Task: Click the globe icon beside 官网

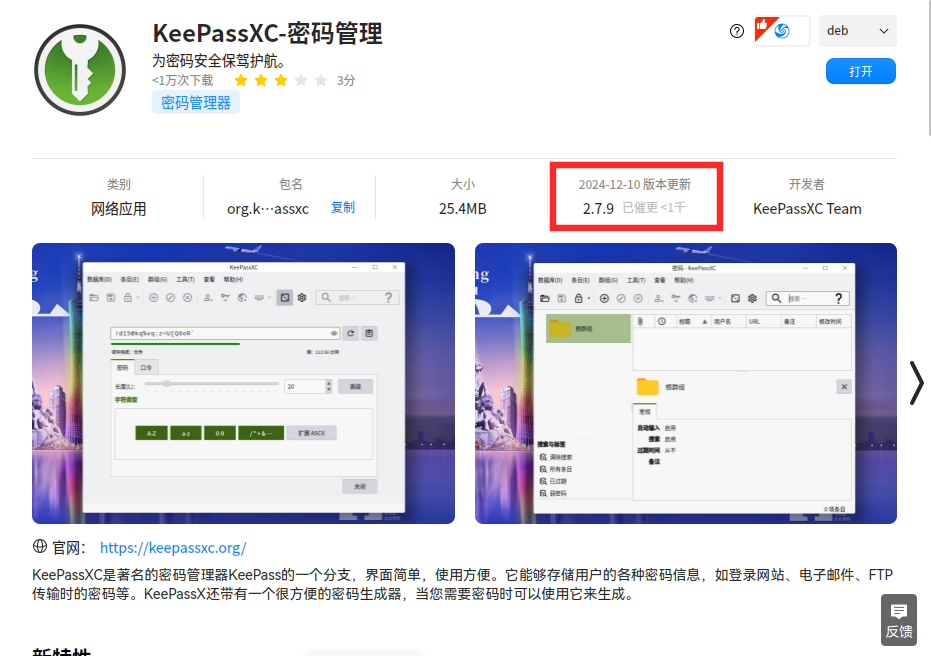Action: pos(40,546)
